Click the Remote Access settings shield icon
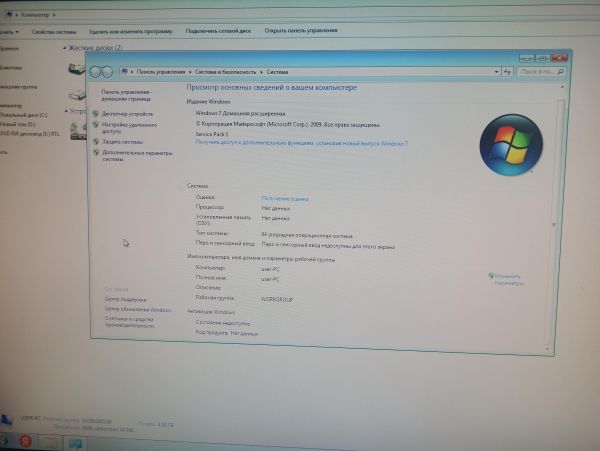Screen dimensions: 600x451 tap(96, 127)
